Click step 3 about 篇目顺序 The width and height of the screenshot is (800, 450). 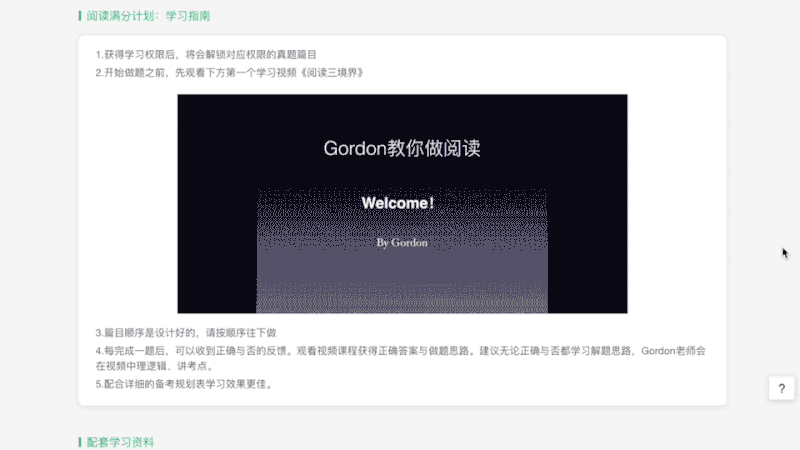[185, 332]
